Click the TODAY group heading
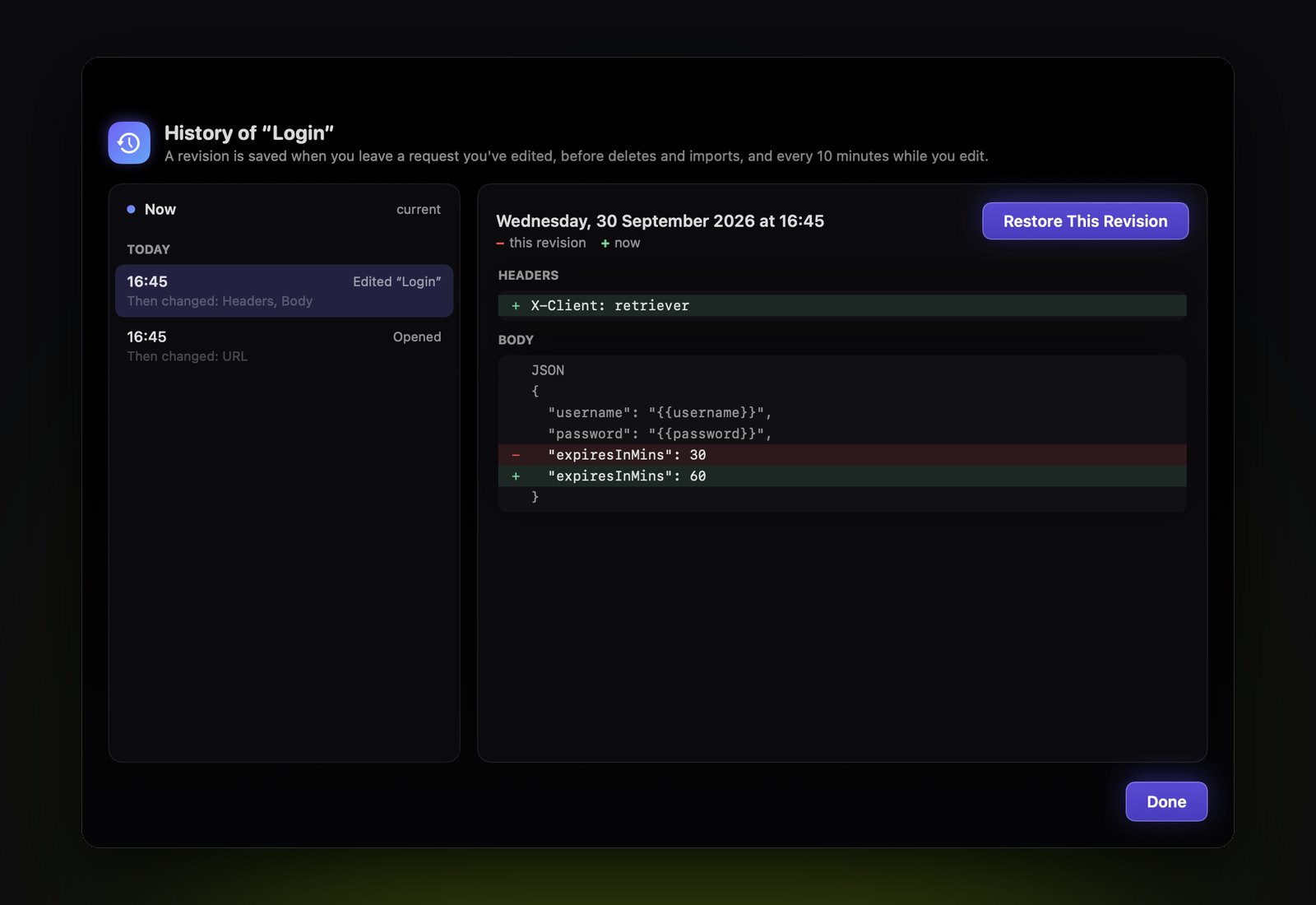Viewport: 1316px width, 905px height. 148,249
